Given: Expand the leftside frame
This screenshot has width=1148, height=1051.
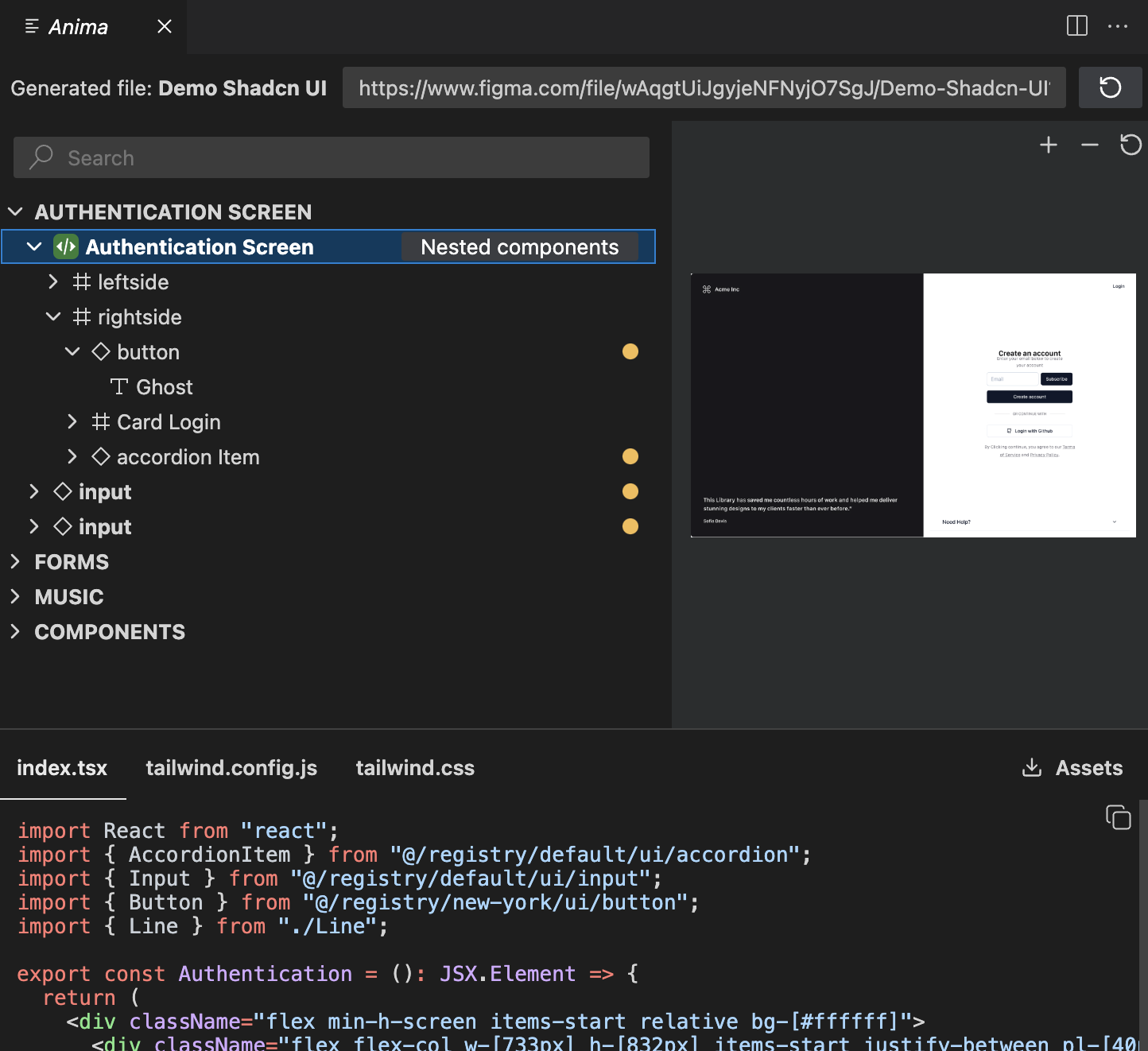Looking at the screenshot, I should pyautogui.click(x=53, y=282).
